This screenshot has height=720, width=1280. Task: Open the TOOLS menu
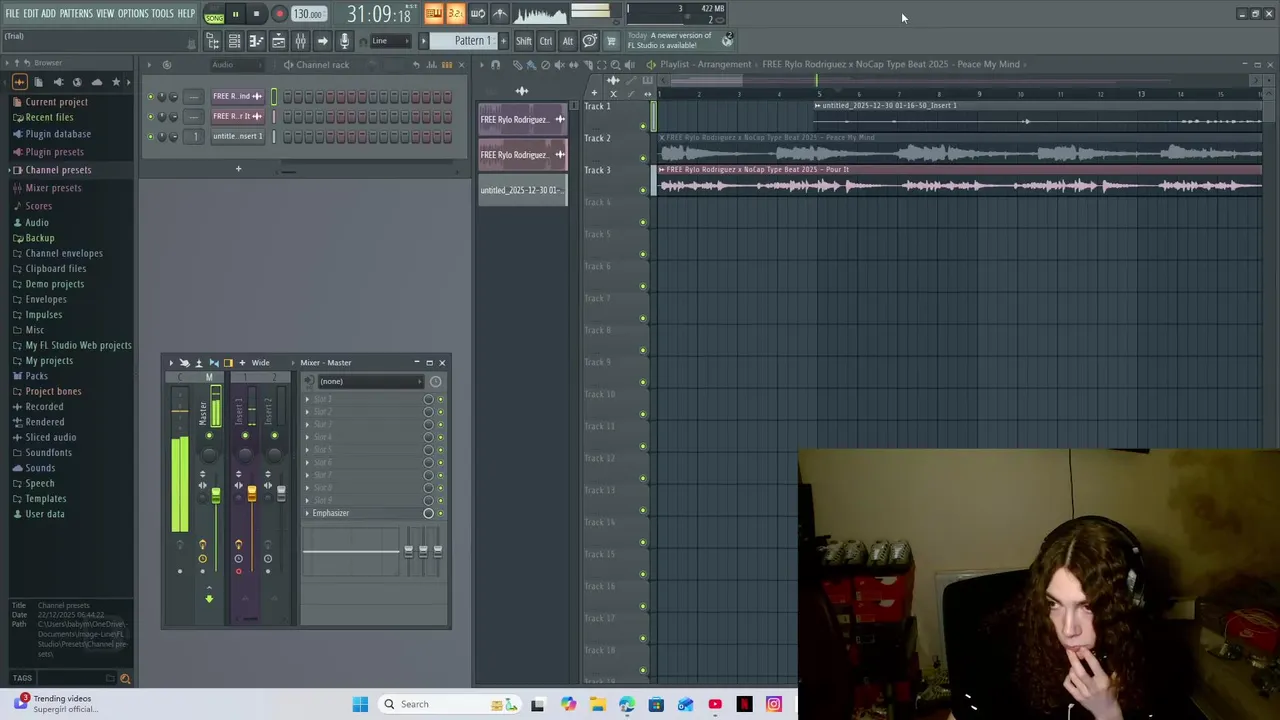(162, 13)
